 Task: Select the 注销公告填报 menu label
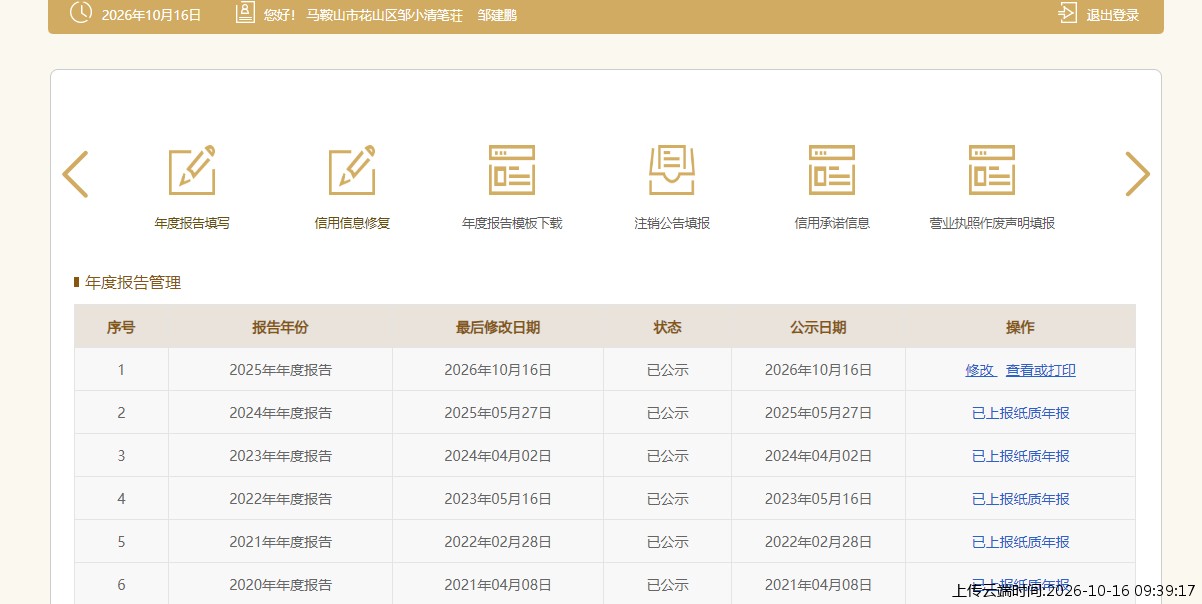pyautogui.click(x=672, y=223)
